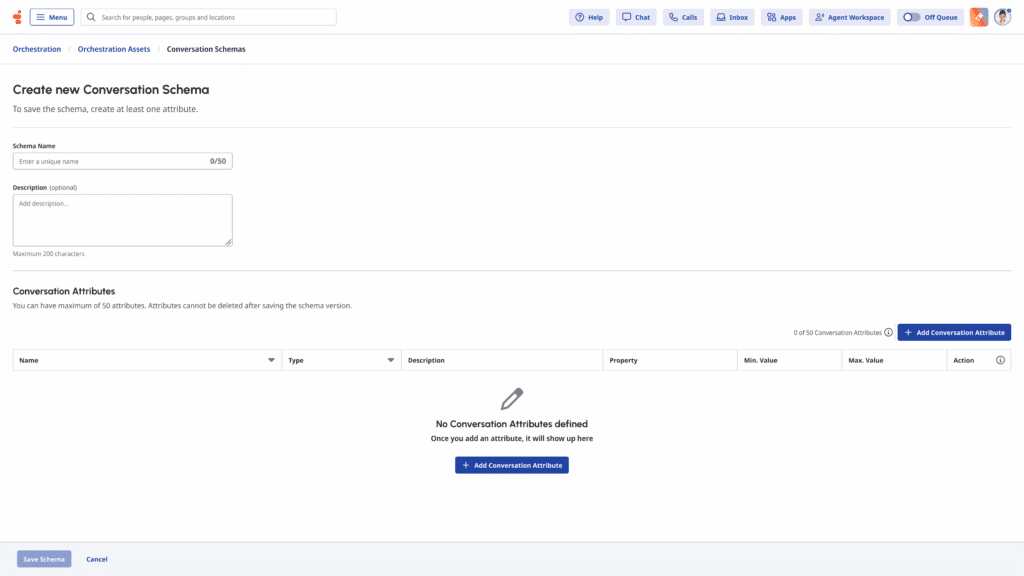Viewport: 1024px width, 576px height.
Task: Open the hamburger Menu
Action: 51,17
